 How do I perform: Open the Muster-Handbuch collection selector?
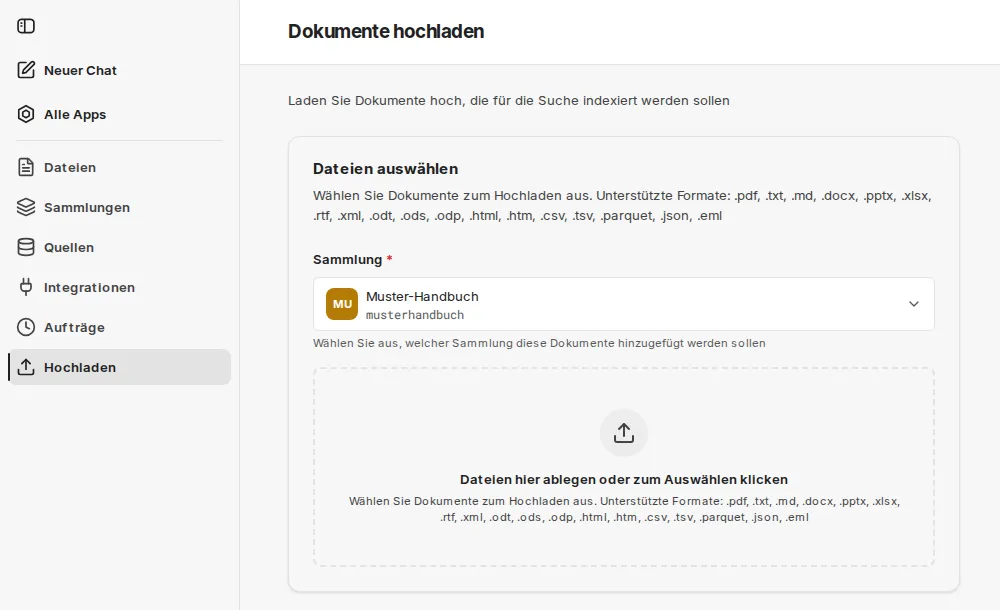pos(624,304)
